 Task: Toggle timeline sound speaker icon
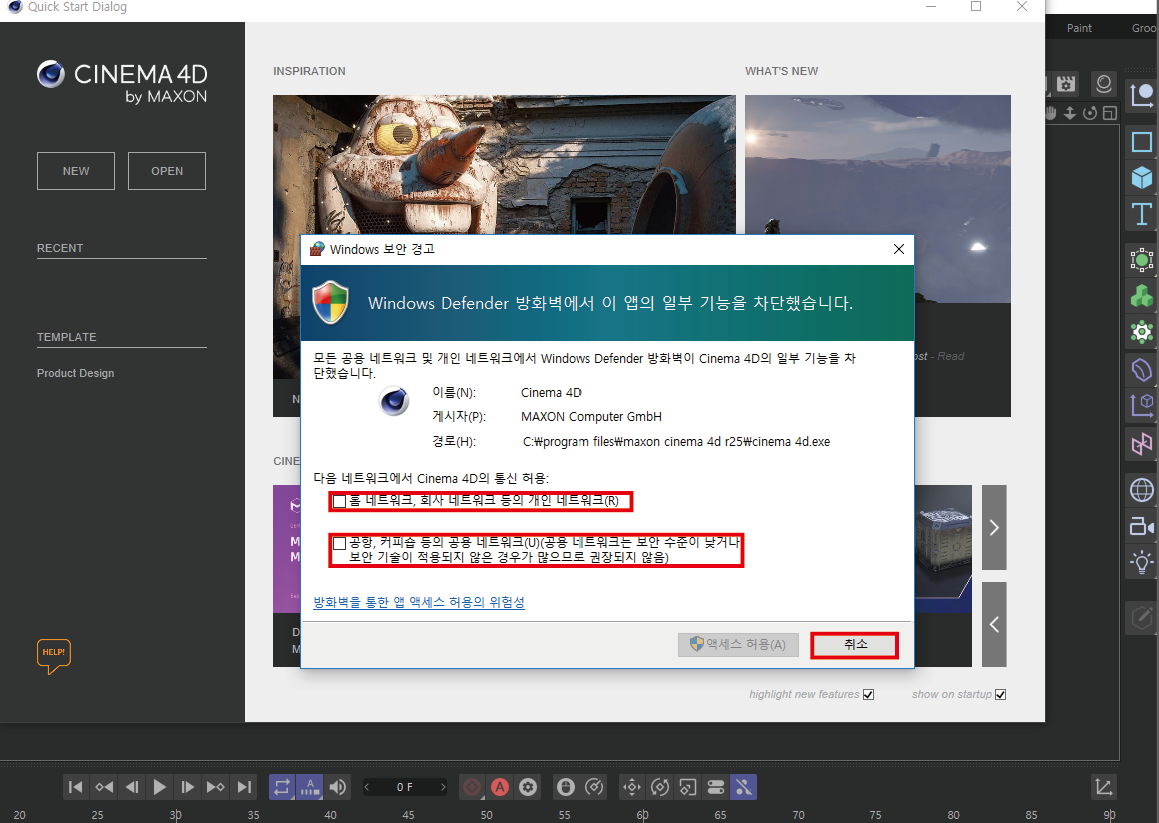coord(338,787)
